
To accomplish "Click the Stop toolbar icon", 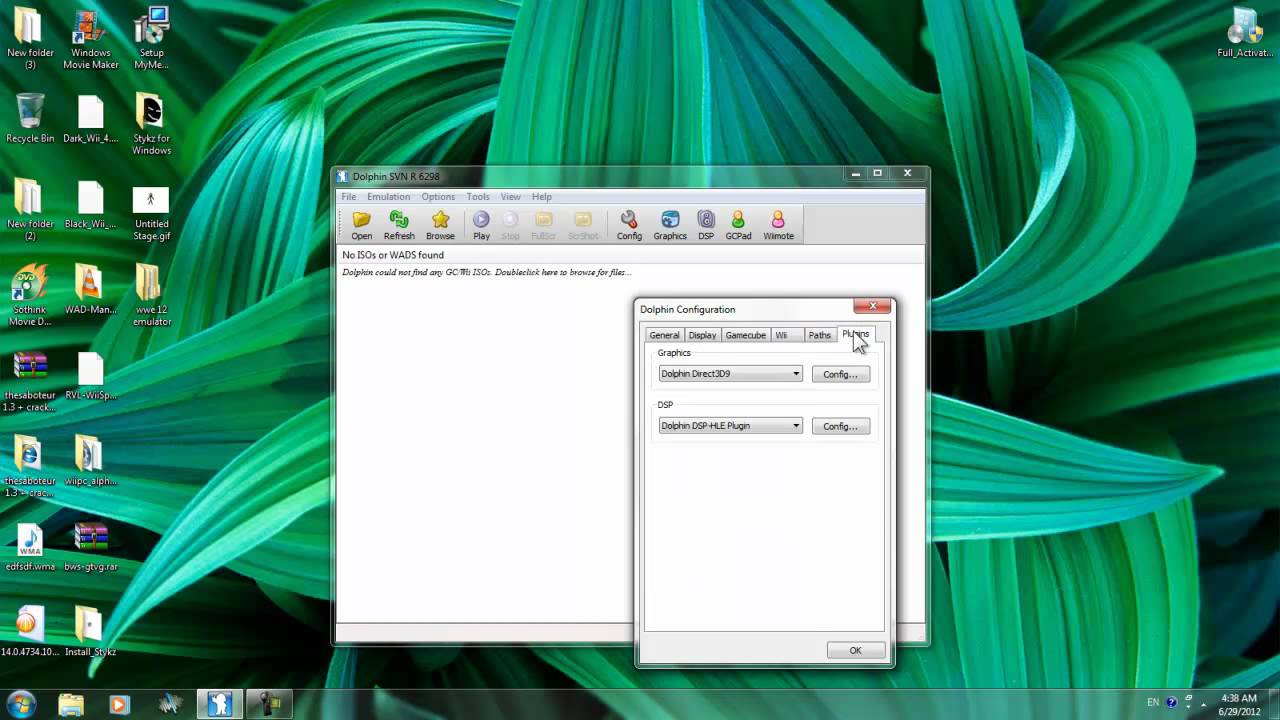I will (510, 225).
